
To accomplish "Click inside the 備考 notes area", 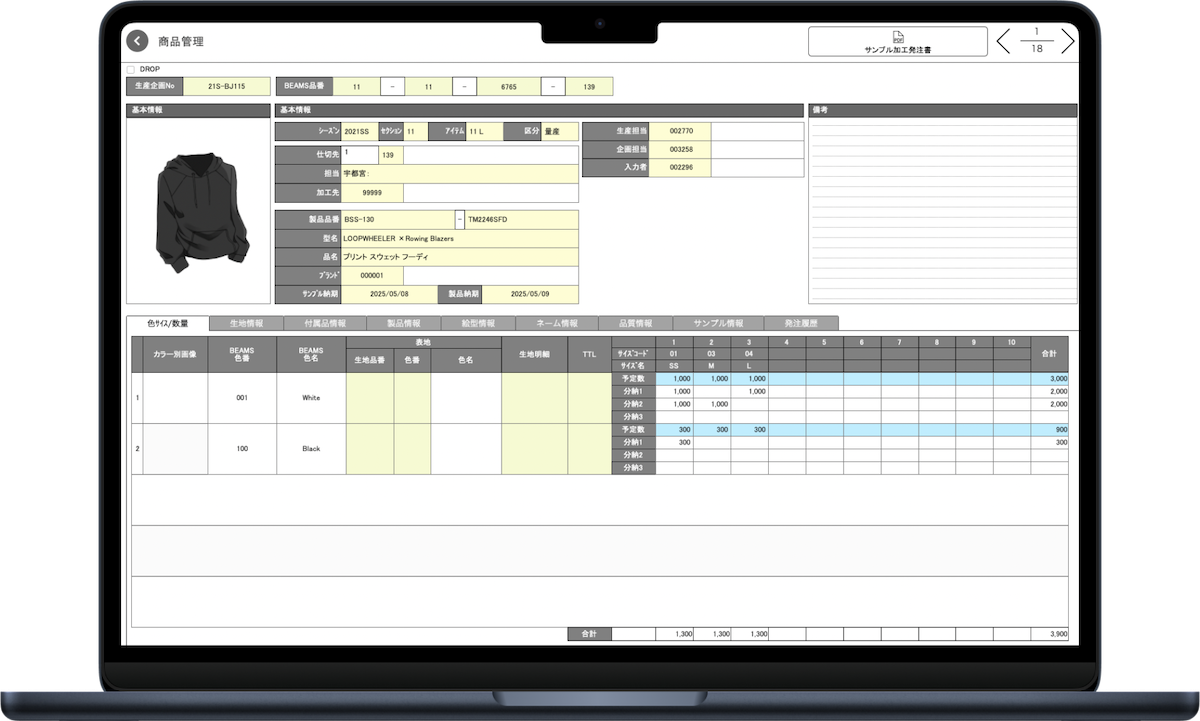I will point(942,210).
